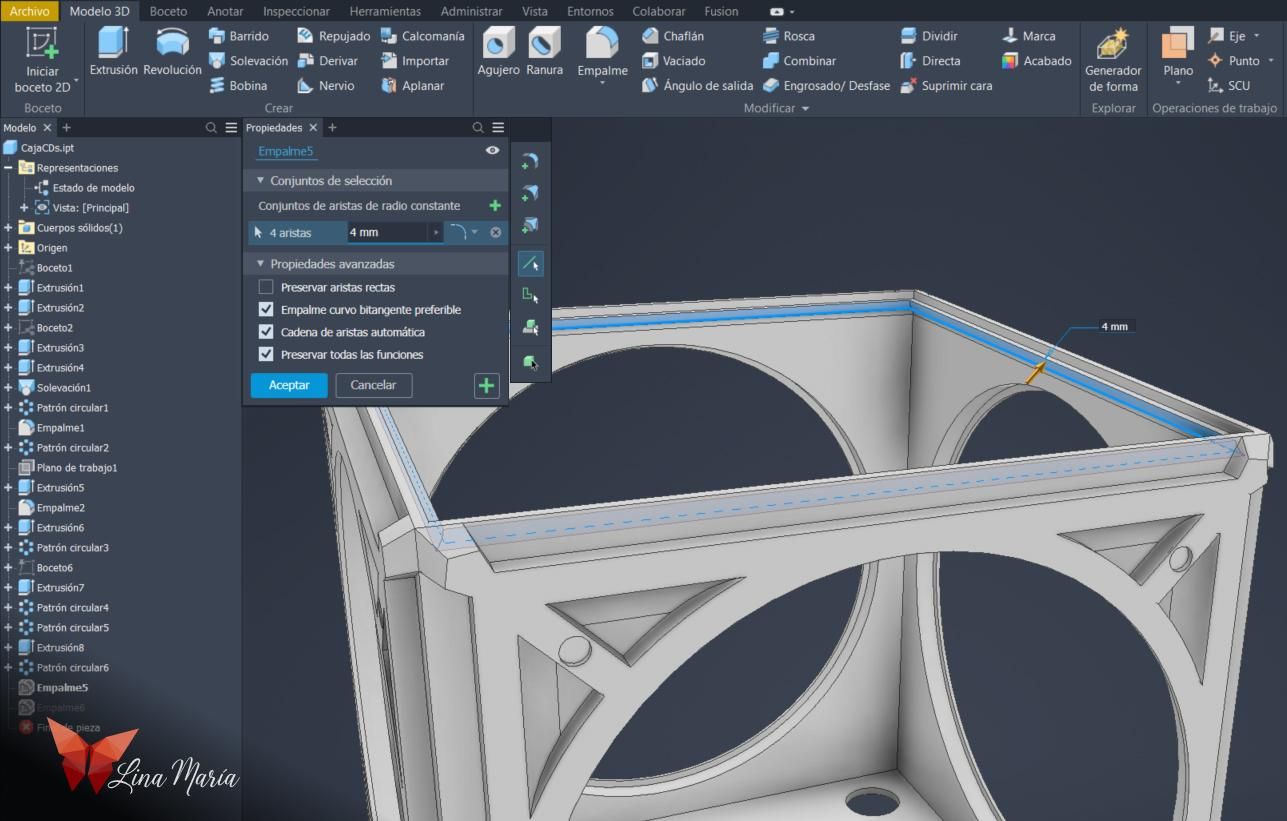Open the Generador de forma tool
Viewport: 1287px width, 821px height.
click(1113, 60)
